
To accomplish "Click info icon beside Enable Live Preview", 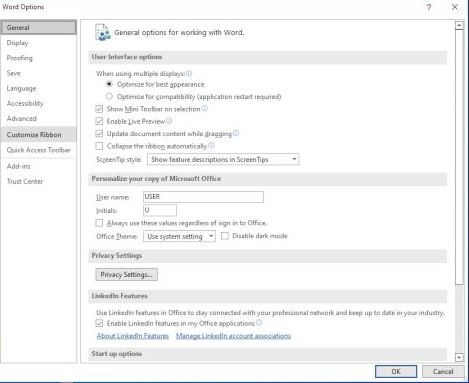I will 169,121.
